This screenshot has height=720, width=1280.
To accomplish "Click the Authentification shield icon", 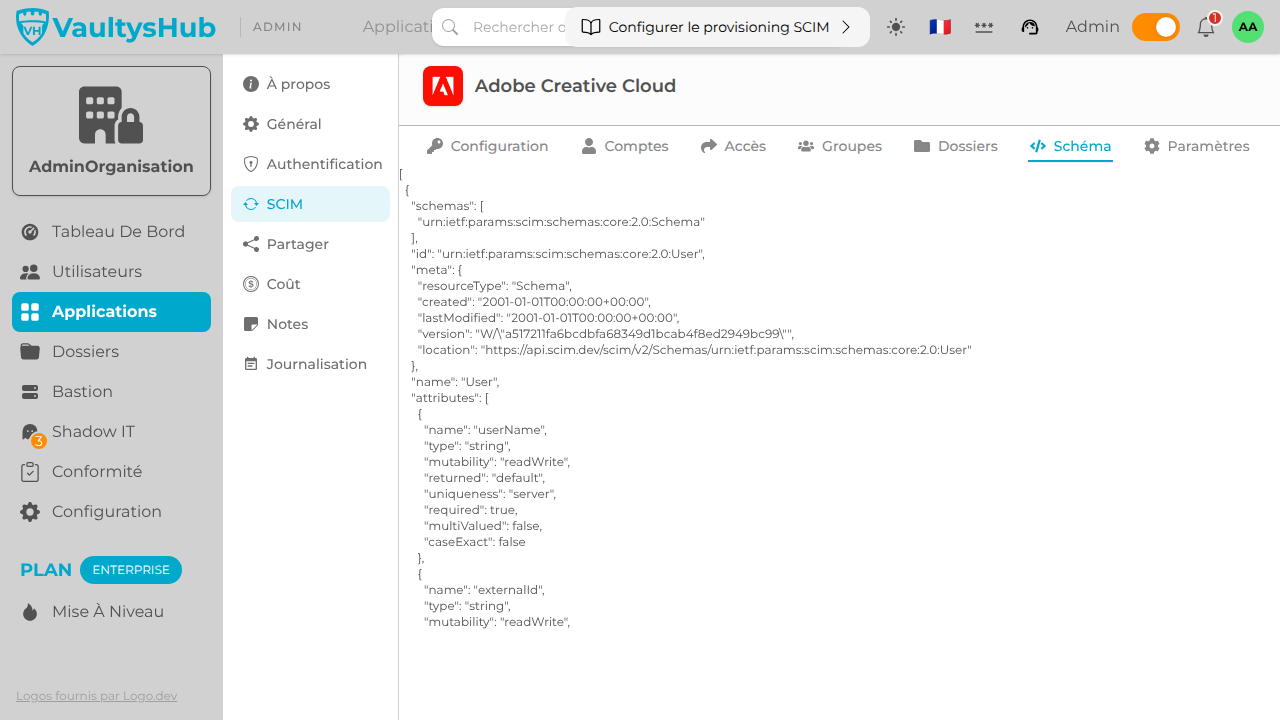I will click(x=251, y=164).
